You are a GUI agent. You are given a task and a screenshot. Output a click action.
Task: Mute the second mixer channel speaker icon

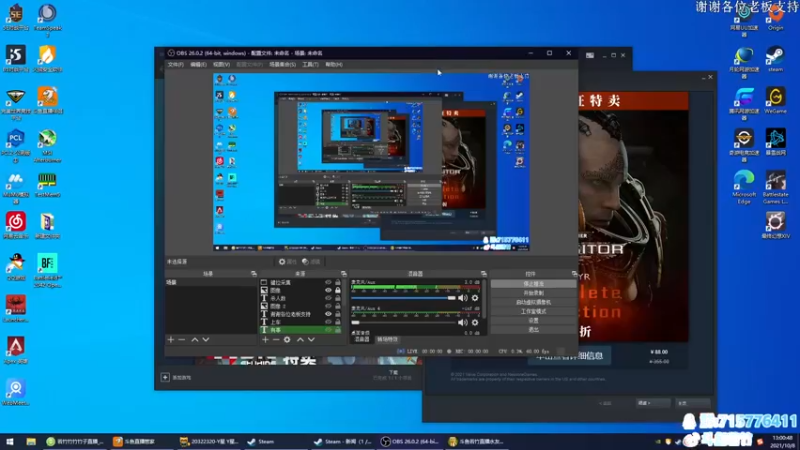(x=462, y=322)
